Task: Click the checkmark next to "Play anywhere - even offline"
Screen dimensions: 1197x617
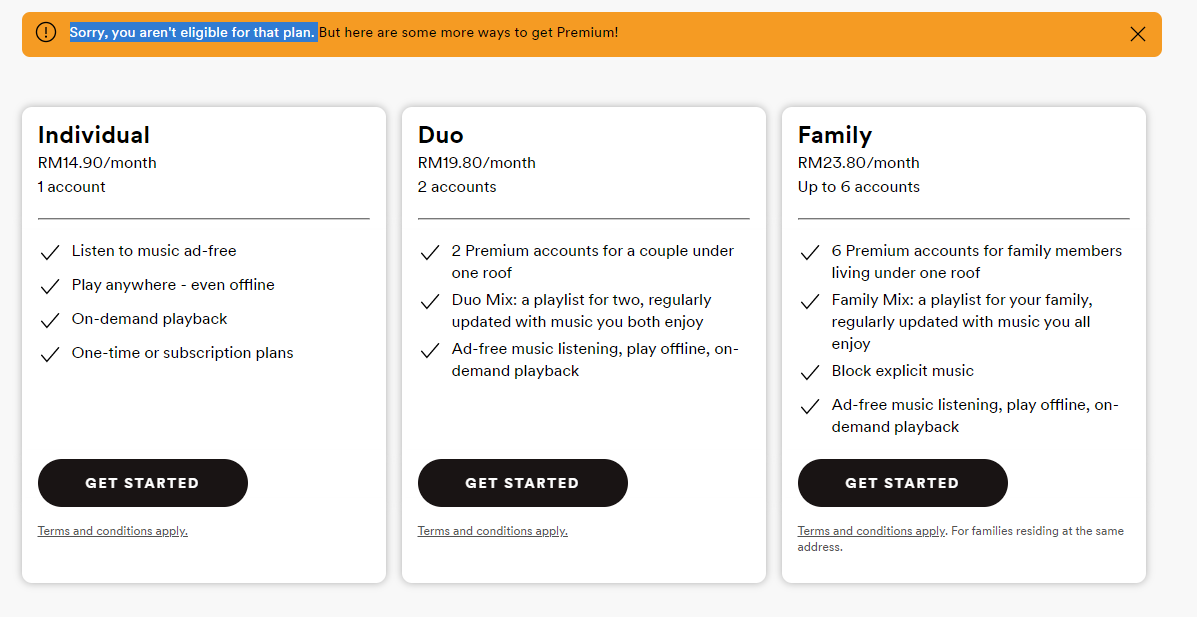Action: [49, 286]
